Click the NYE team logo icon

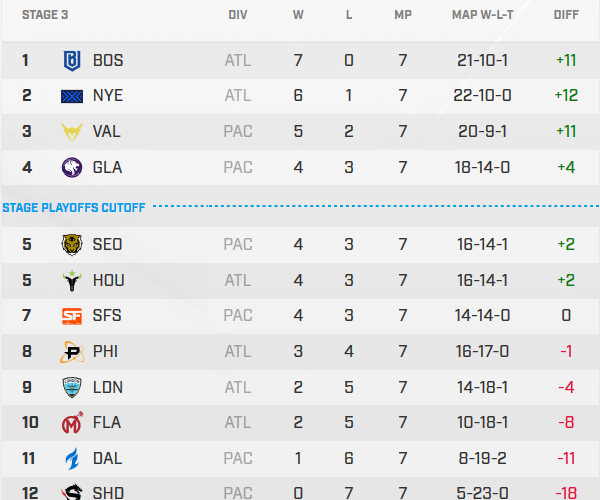coord(72,96)
